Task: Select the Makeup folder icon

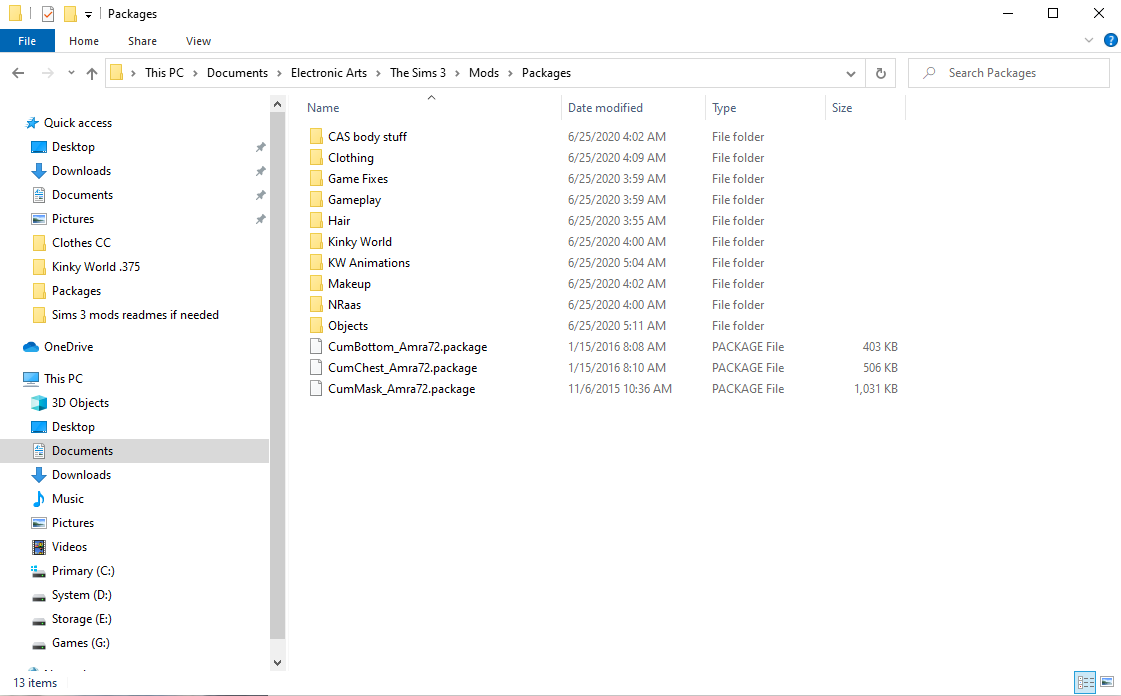Action: [x=316, y=284]
